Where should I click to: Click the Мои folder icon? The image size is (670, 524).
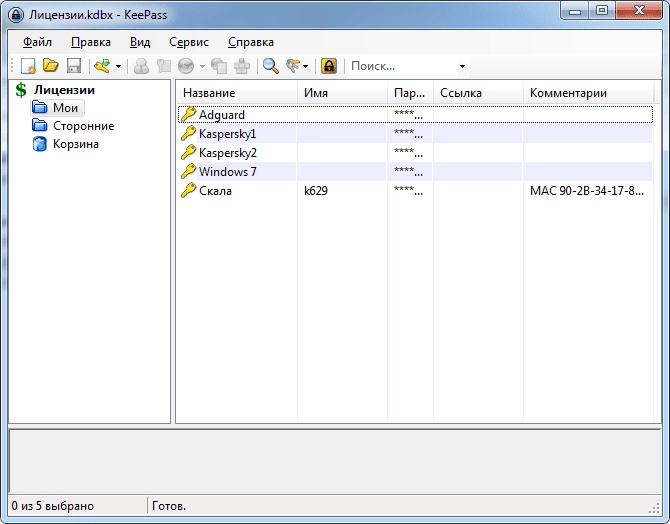40,107
